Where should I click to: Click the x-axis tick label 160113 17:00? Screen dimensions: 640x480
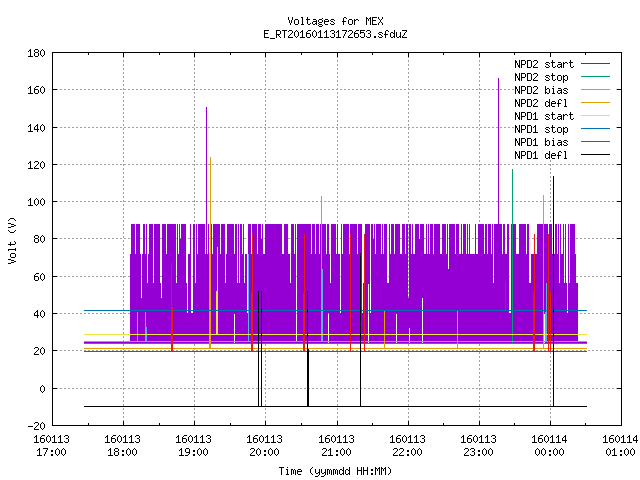coord(51,446)
